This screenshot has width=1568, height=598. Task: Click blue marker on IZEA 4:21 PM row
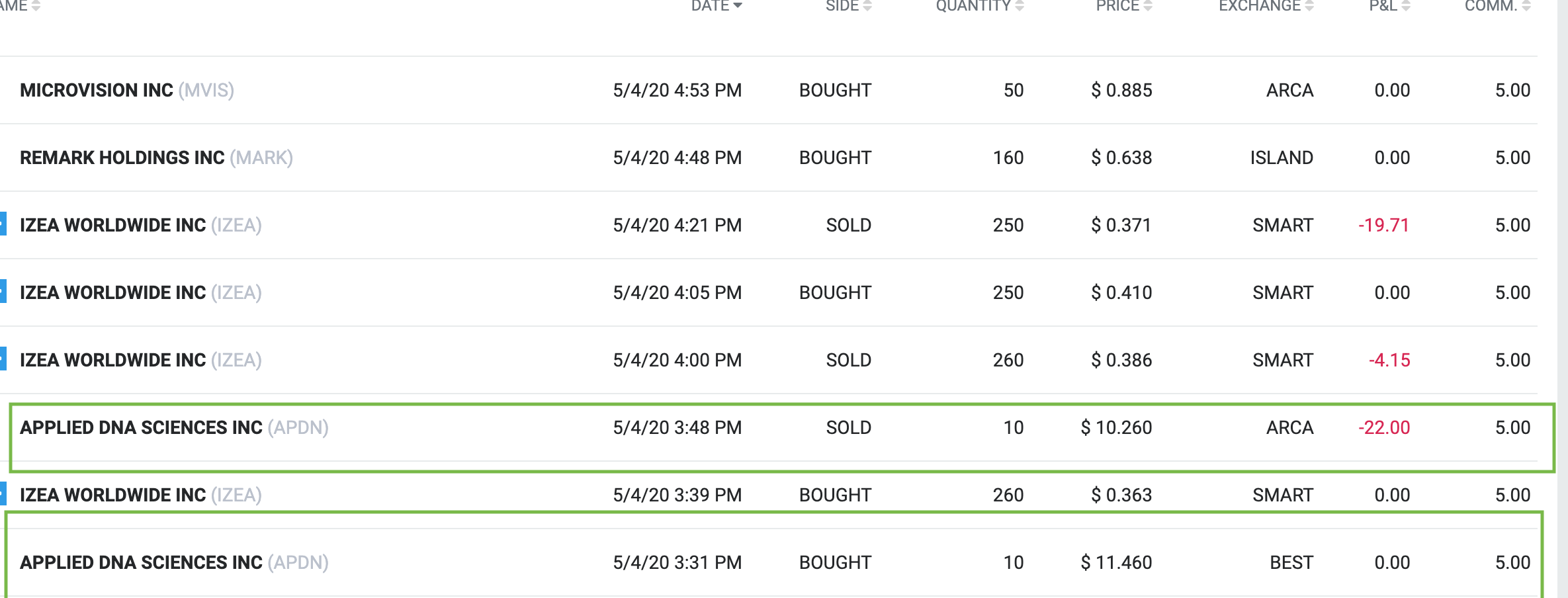3,224
